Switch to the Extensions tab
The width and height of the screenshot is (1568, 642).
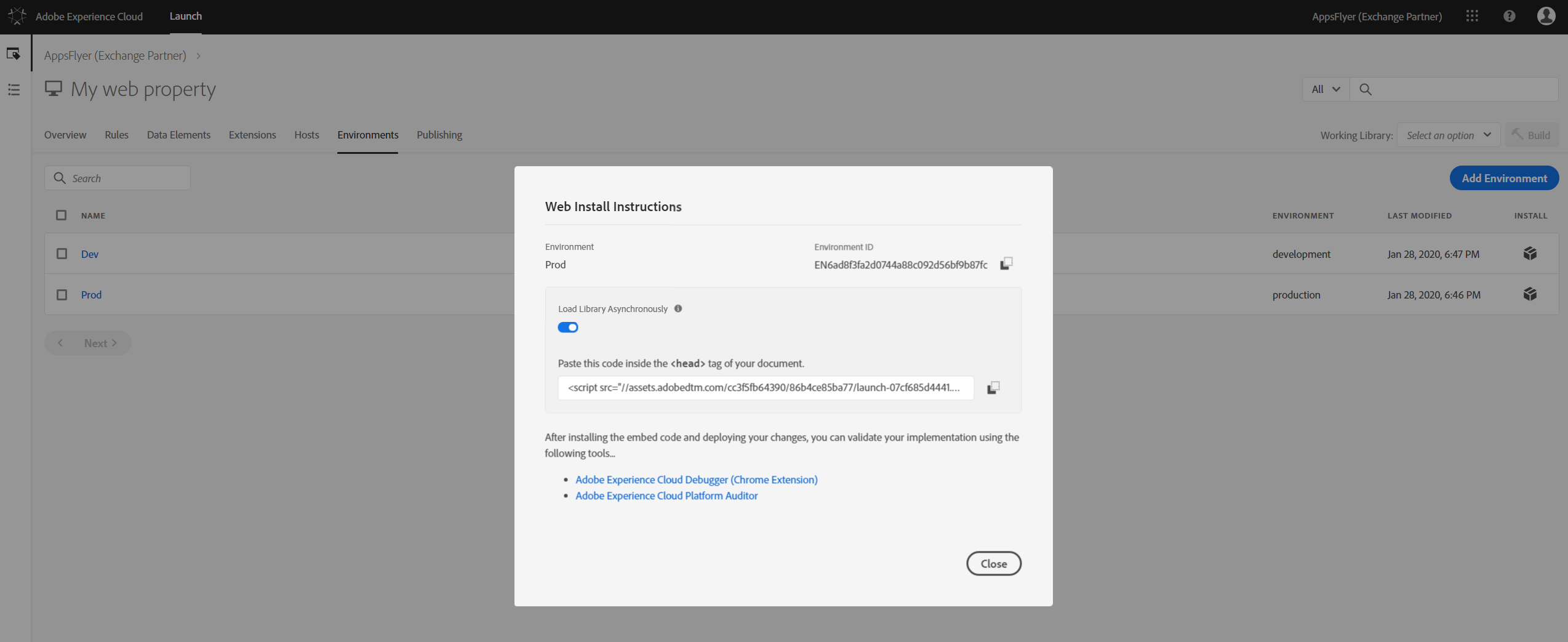pos(252,135)
